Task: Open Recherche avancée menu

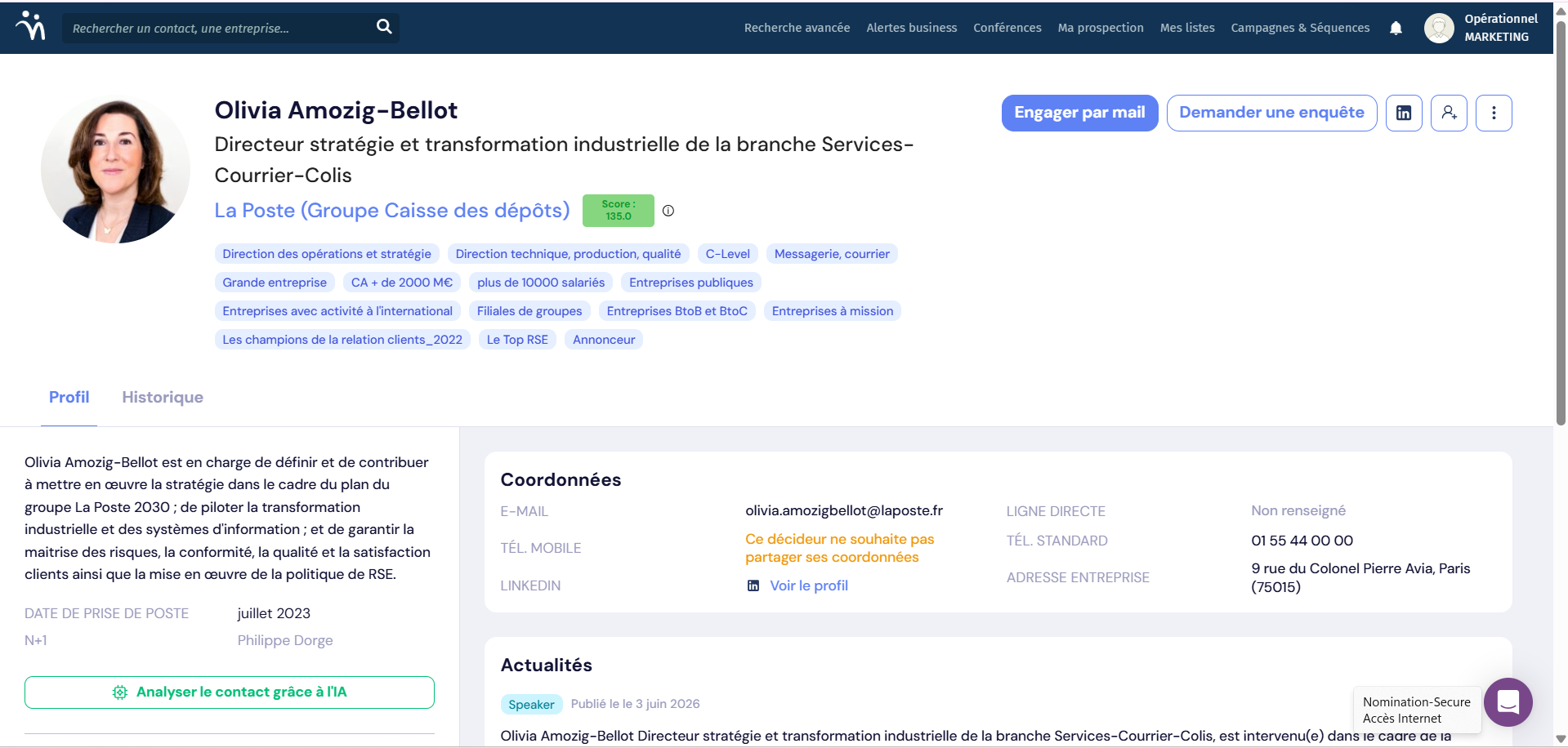Action: point(797,28)
